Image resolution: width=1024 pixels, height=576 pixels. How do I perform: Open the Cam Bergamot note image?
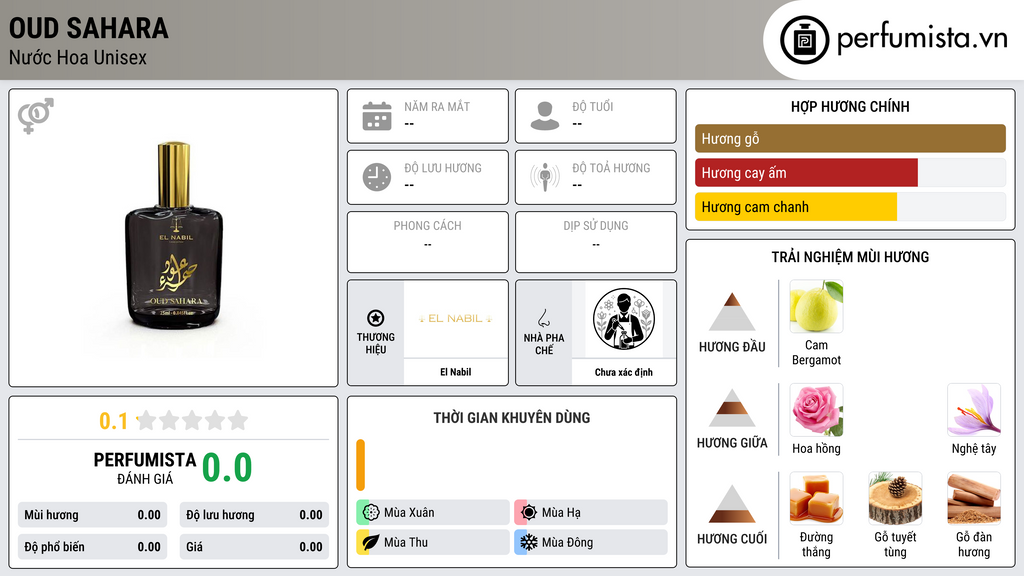pyautogui.click(x=816, y=306)
